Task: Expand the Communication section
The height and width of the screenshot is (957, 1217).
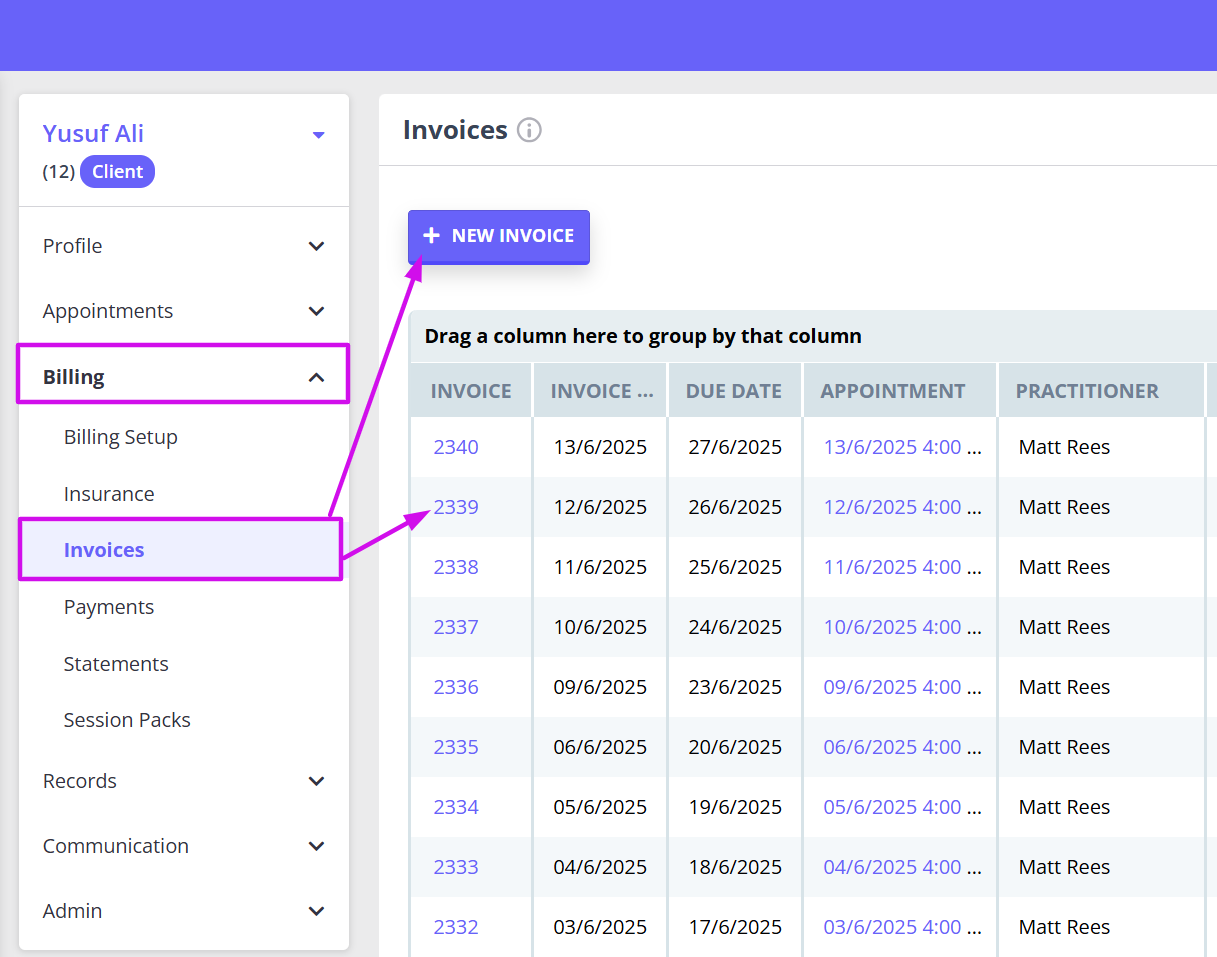Action: (184, 846)
